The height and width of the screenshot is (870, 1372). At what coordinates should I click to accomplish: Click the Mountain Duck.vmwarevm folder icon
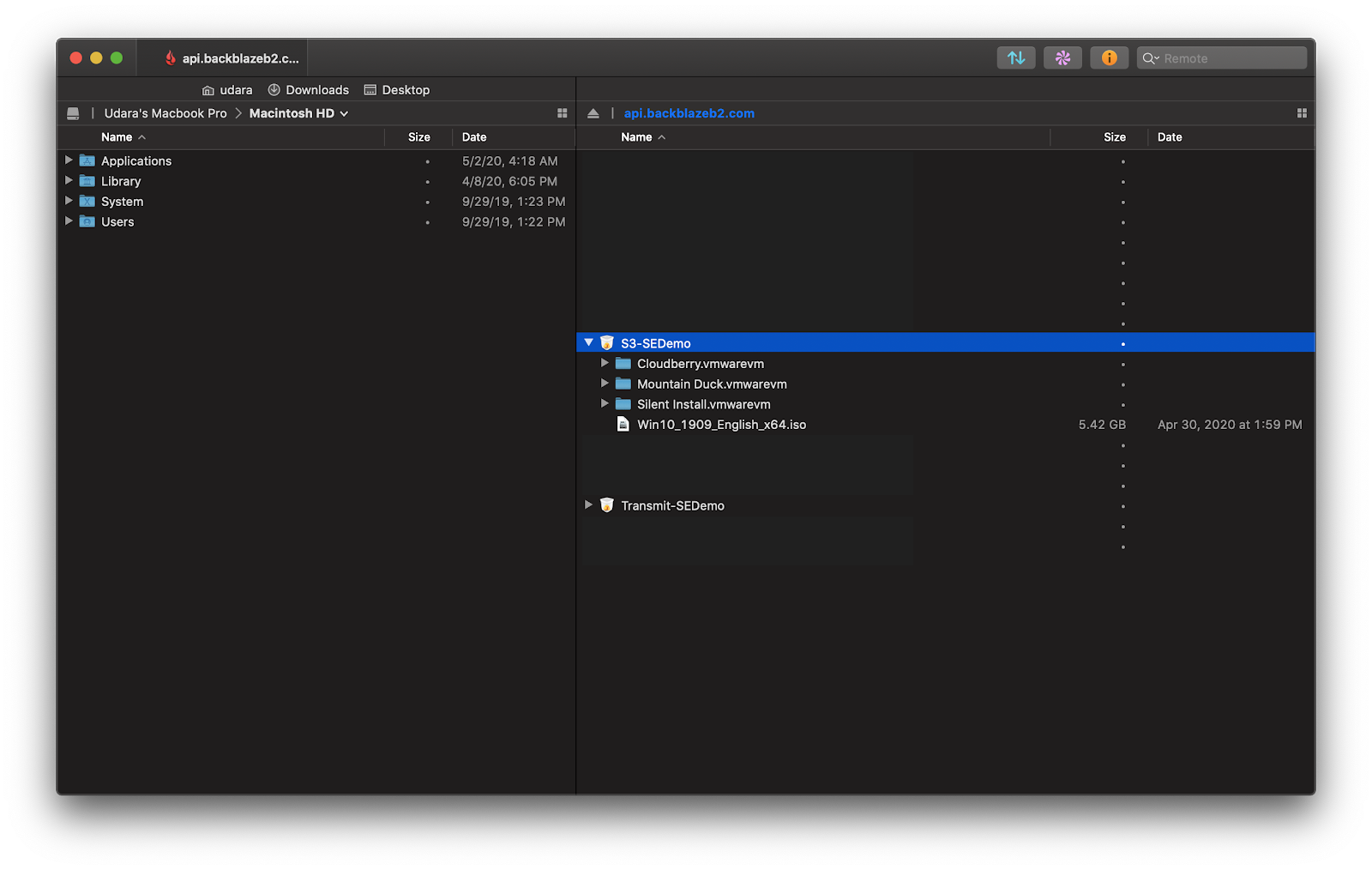[623, 384]
